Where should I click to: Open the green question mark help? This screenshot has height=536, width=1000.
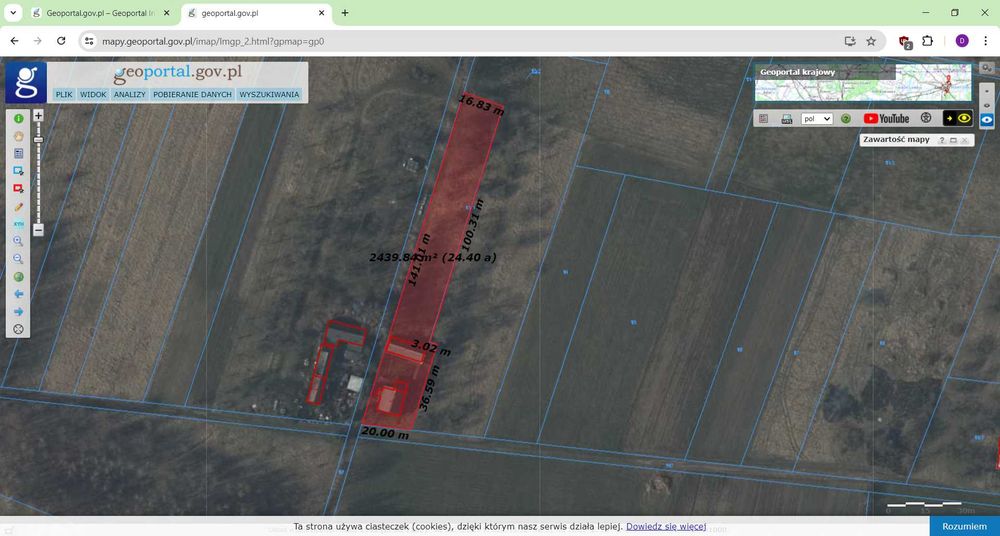coord(846,119)
